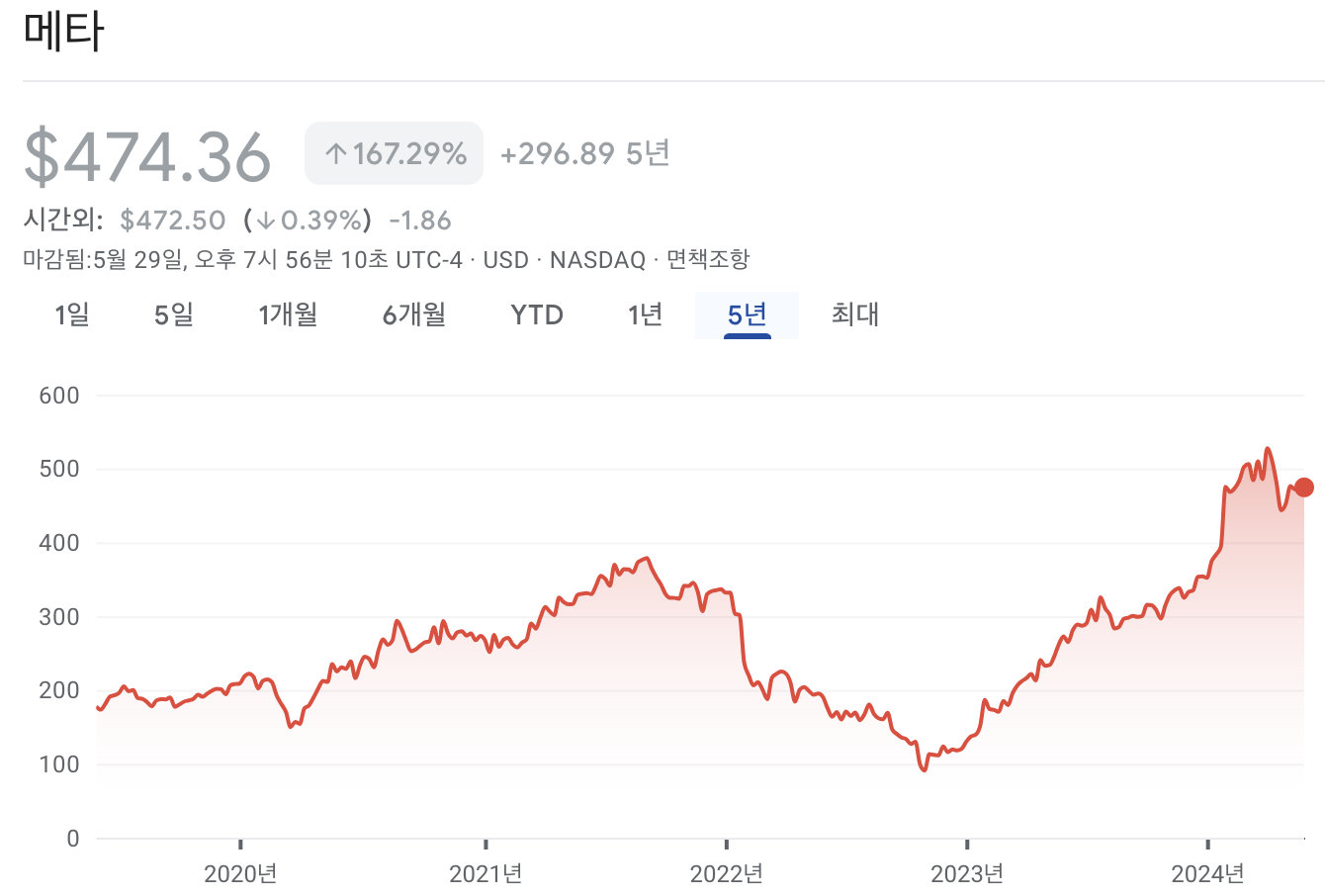Click the red endpoint marker on the chart
The height and width of the screenshot is (896, 1325).
[1304, 486]
